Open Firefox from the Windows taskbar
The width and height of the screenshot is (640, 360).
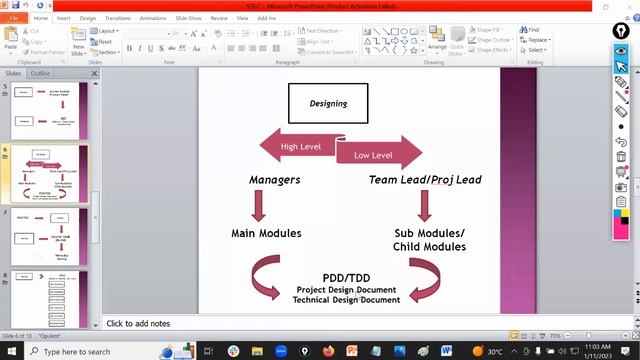point(328,351)
